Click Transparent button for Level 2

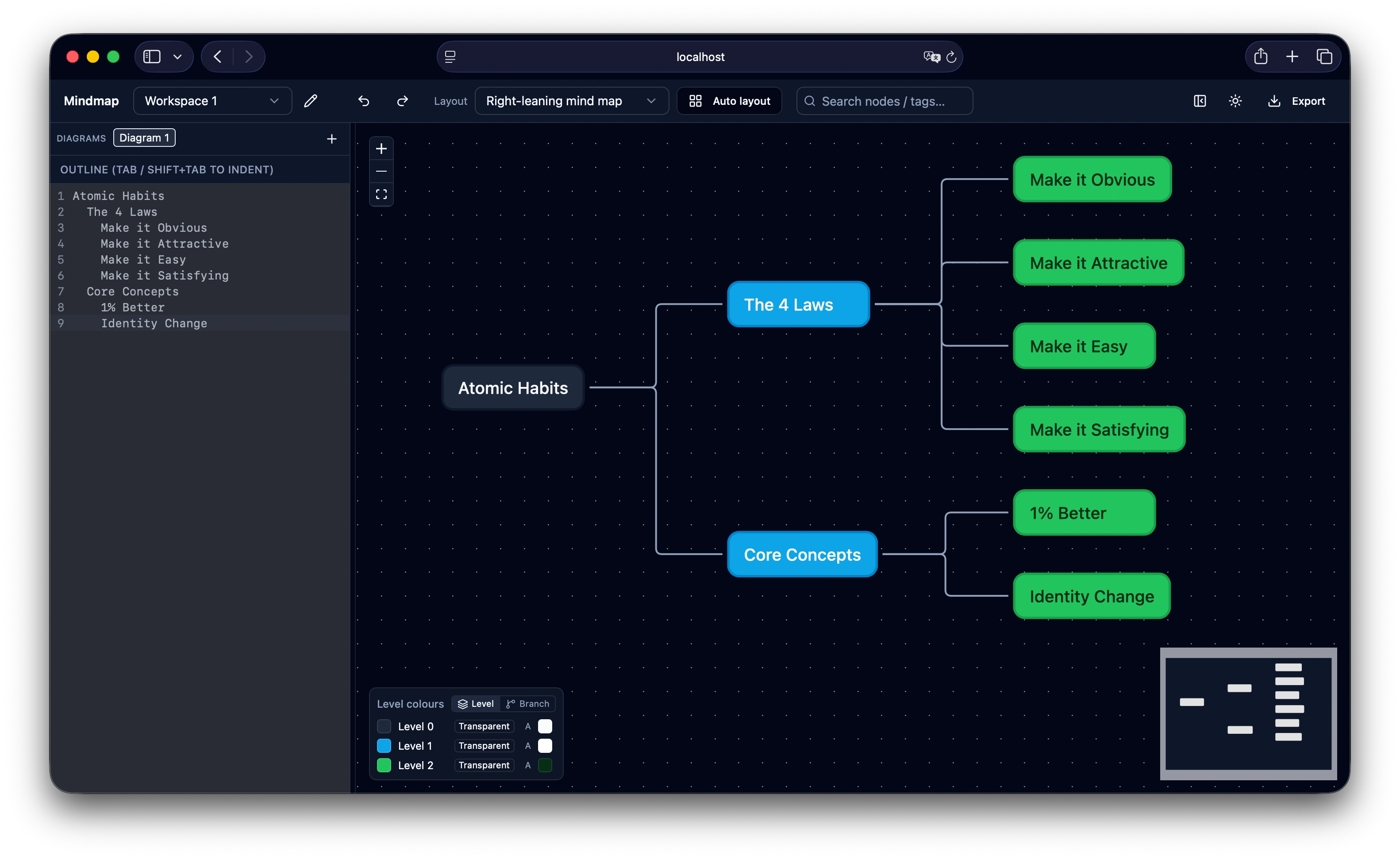point(484,765)
